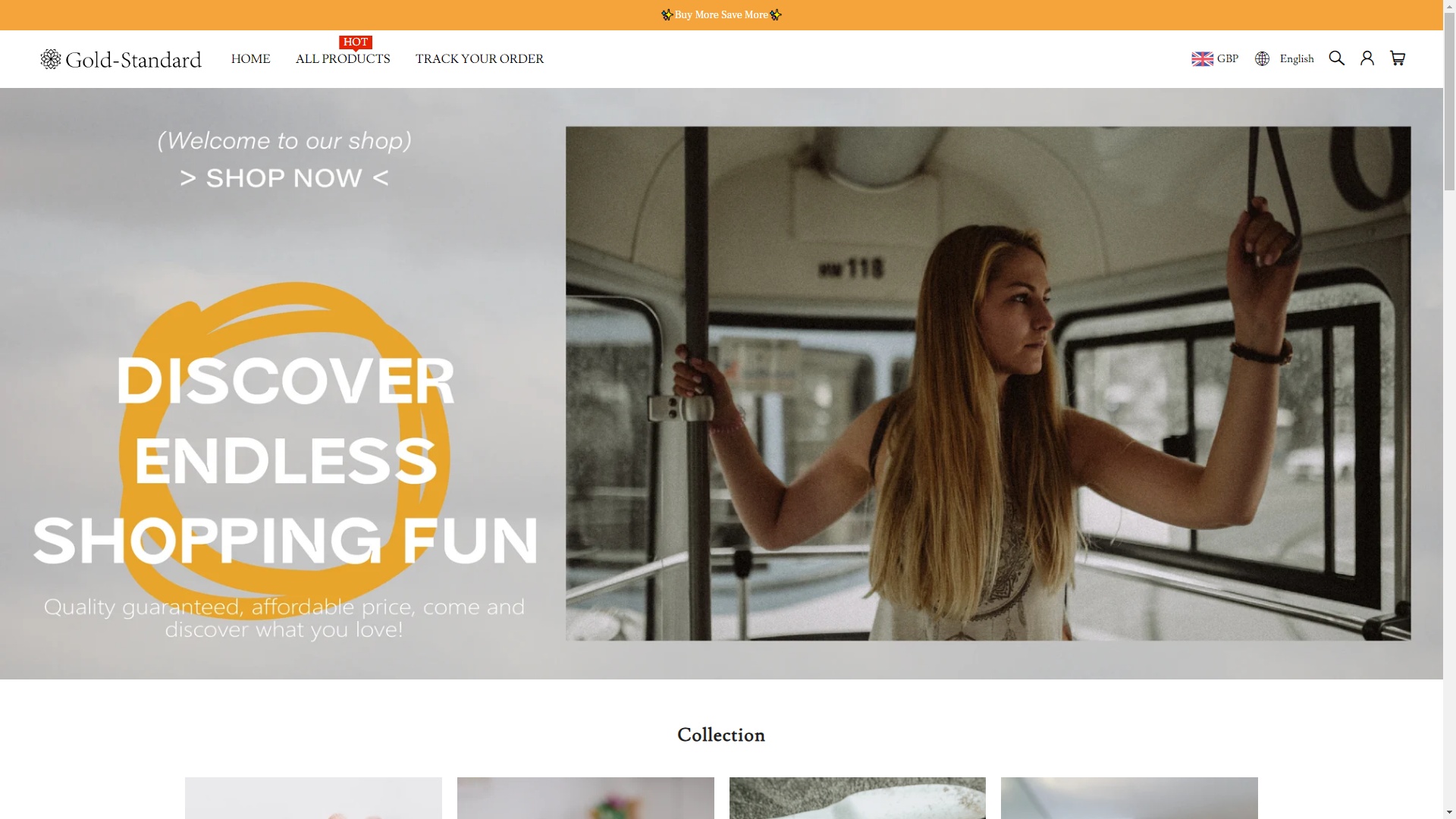
Task: Click the page vertical scrollbar thumb
Action: pos(1449,102)
